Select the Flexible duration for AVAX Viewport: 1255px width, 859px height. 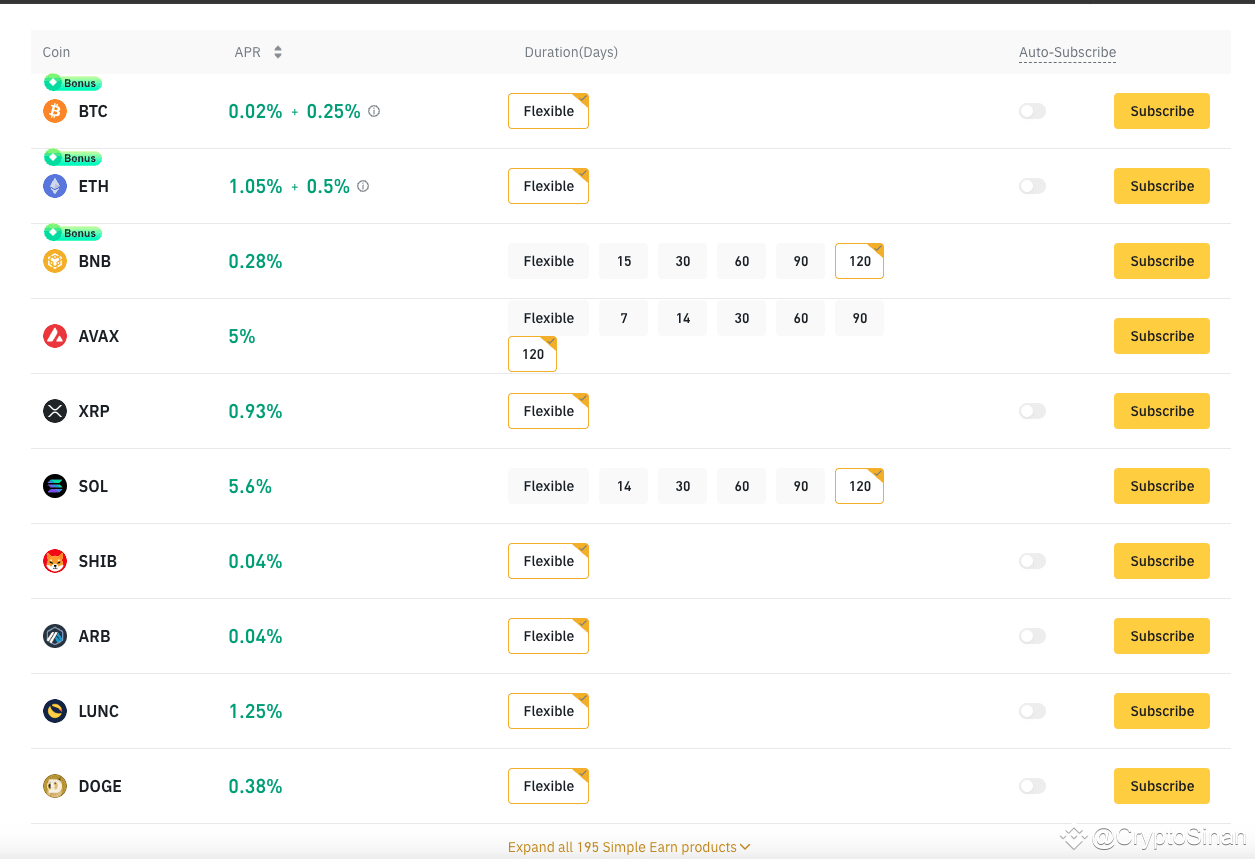pos(548,317)
